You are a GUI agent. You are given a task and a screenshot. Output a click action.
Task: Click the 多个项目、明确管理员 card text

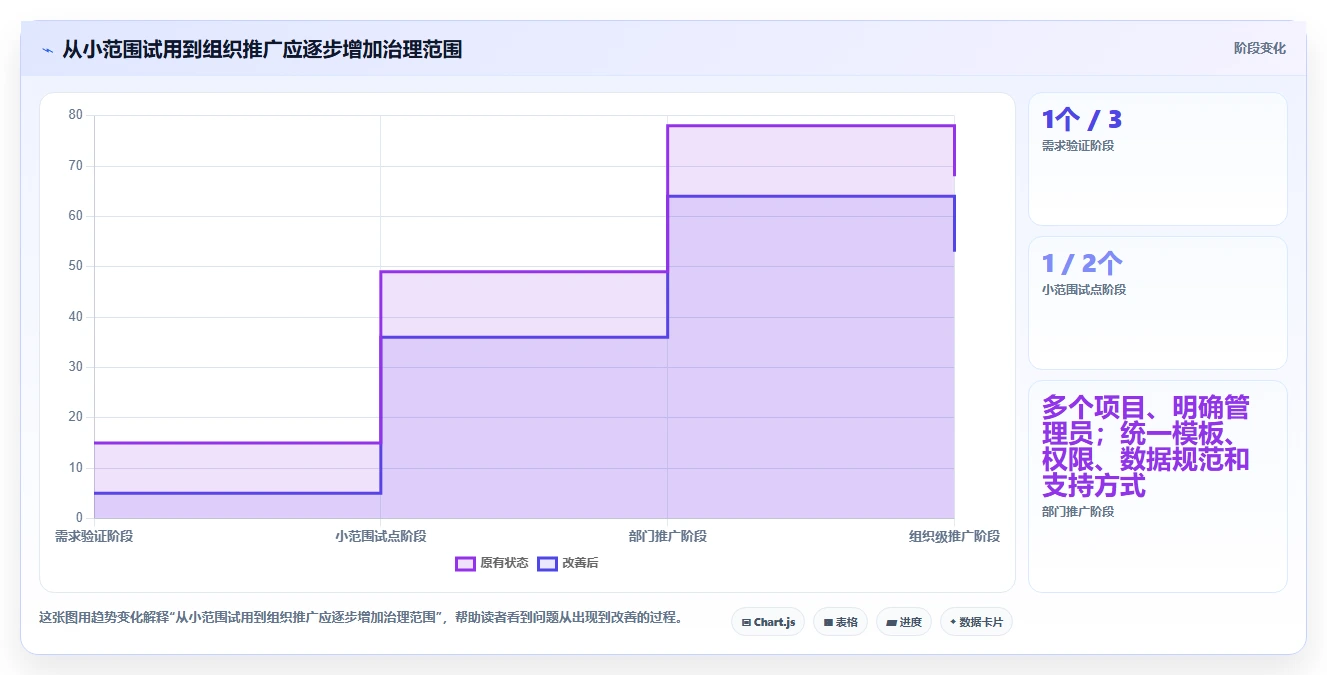click(x=1145, y=447)
